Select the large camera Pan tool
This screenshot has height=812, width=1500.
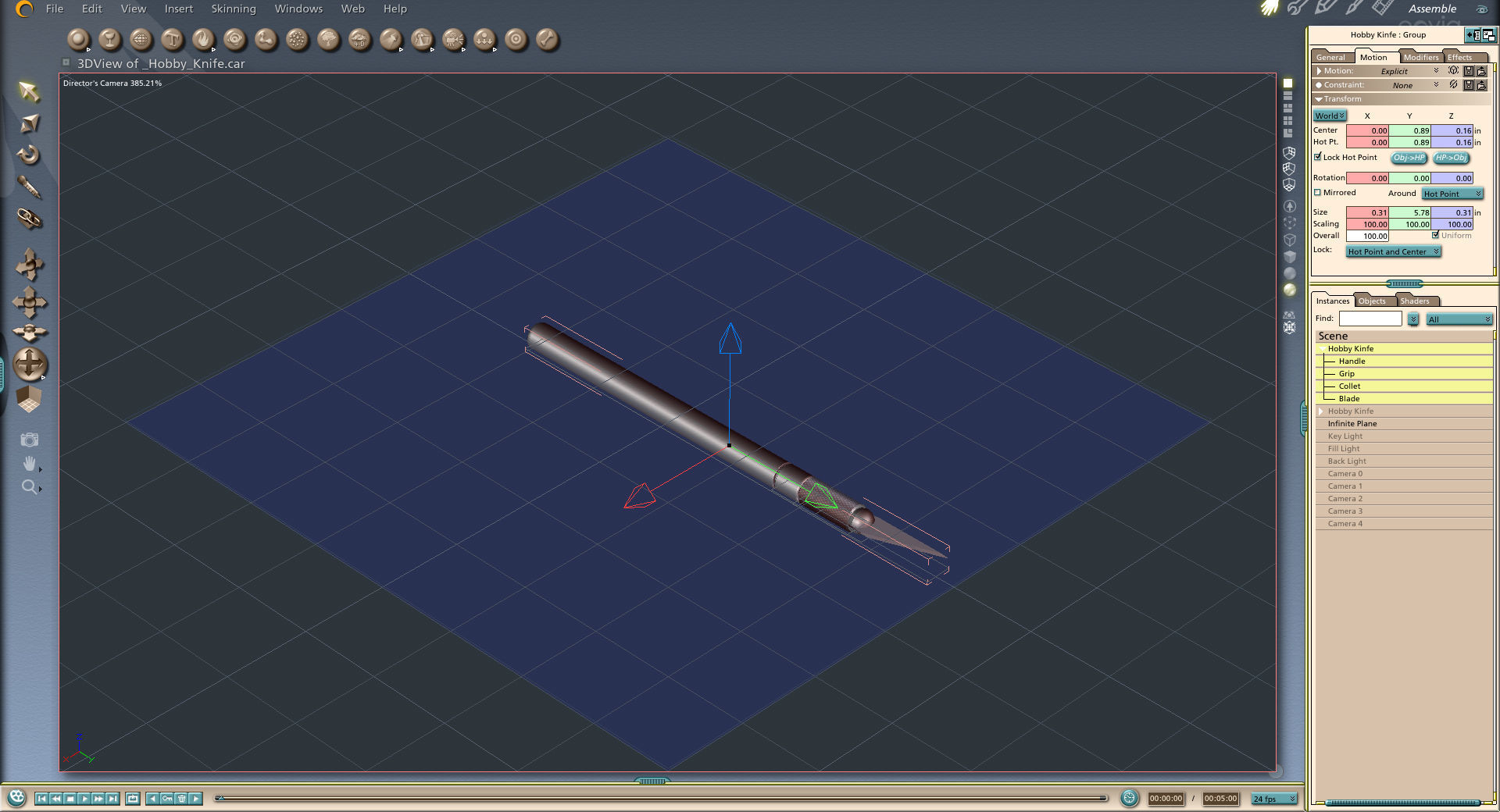tap(30, 365)
